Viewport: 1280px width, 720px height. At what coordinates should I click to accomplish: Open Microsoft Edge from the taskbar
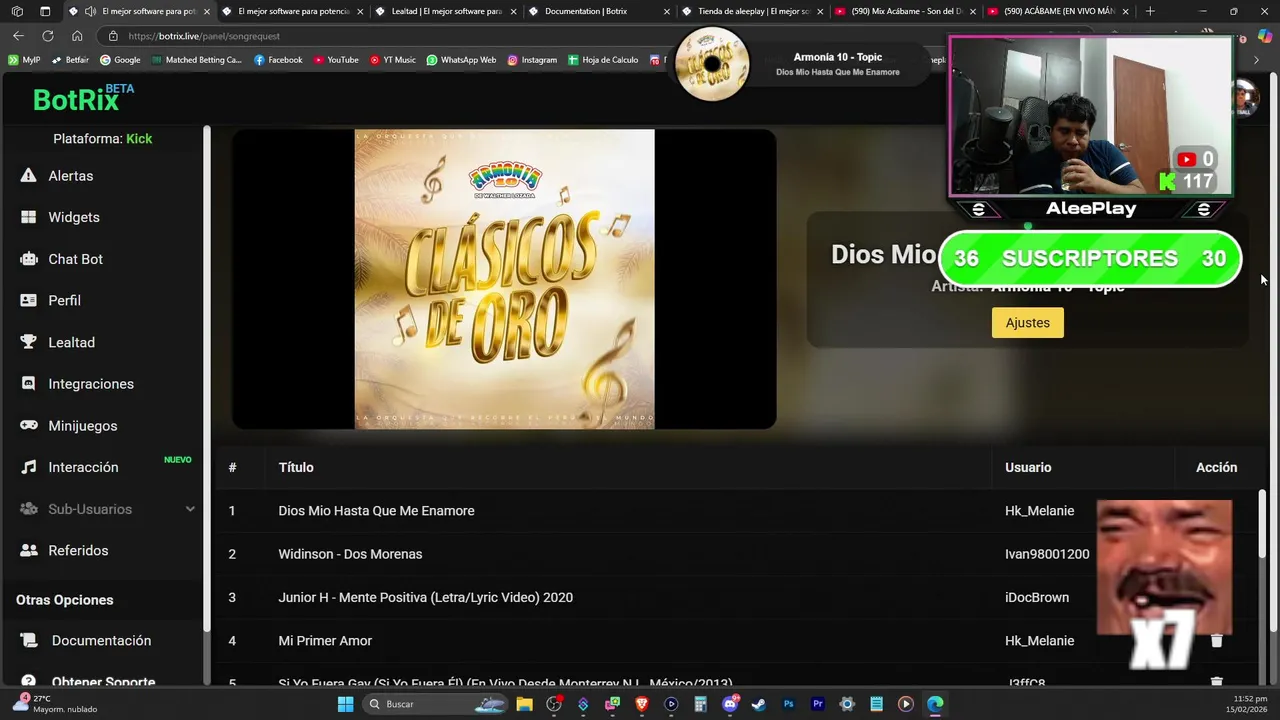[x=935, y=704]
